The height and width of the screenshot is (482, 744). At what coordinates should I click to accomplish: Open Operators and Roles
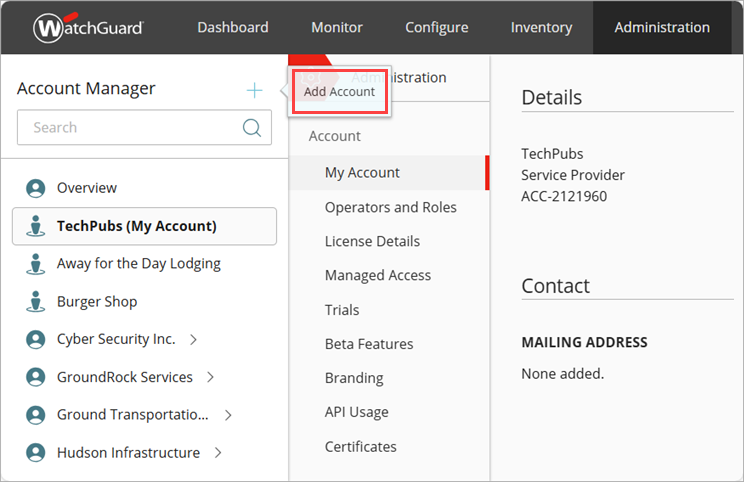[x=391, y=207]
